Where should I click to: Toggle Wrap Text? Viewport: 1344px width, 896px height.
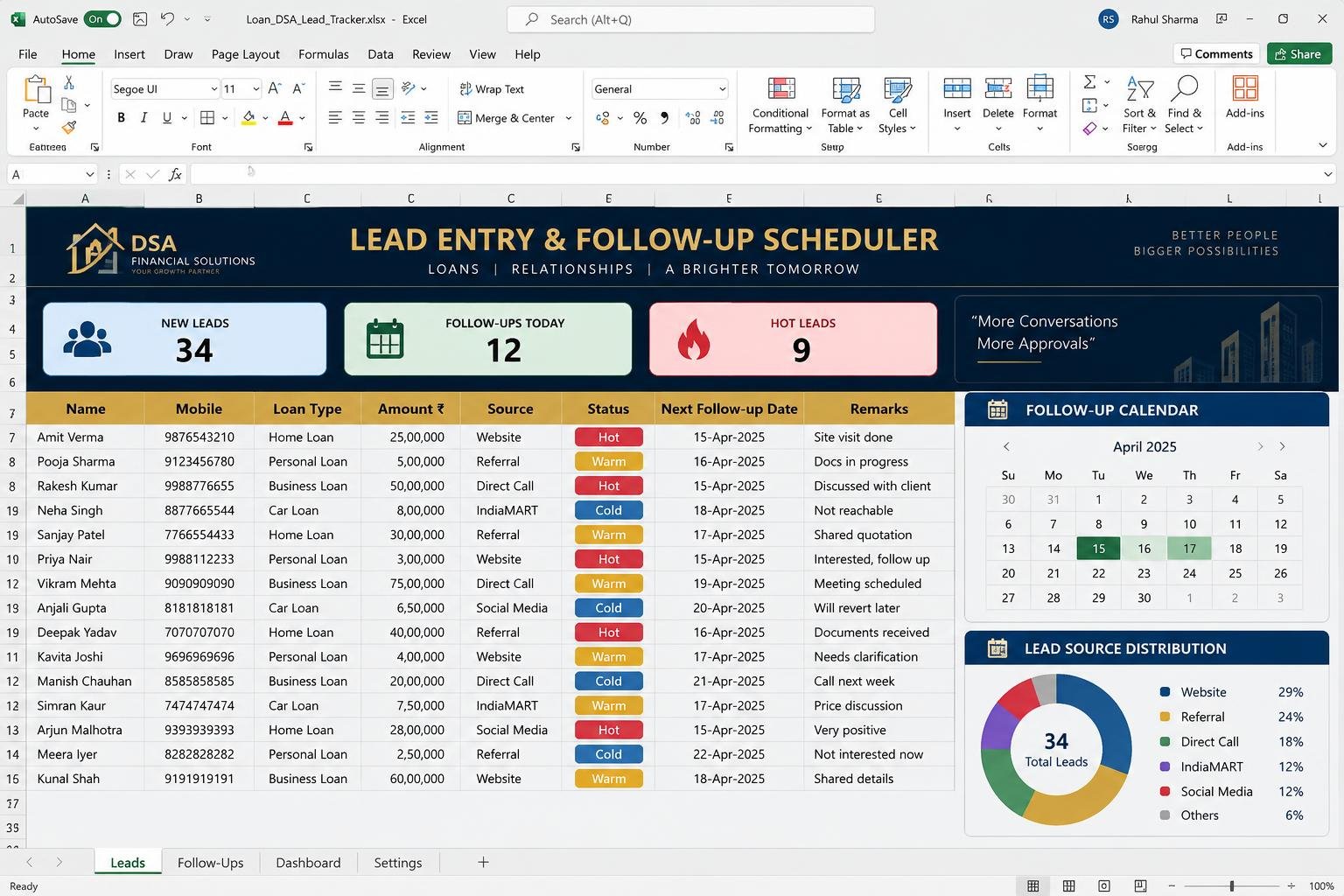[492, 89]
